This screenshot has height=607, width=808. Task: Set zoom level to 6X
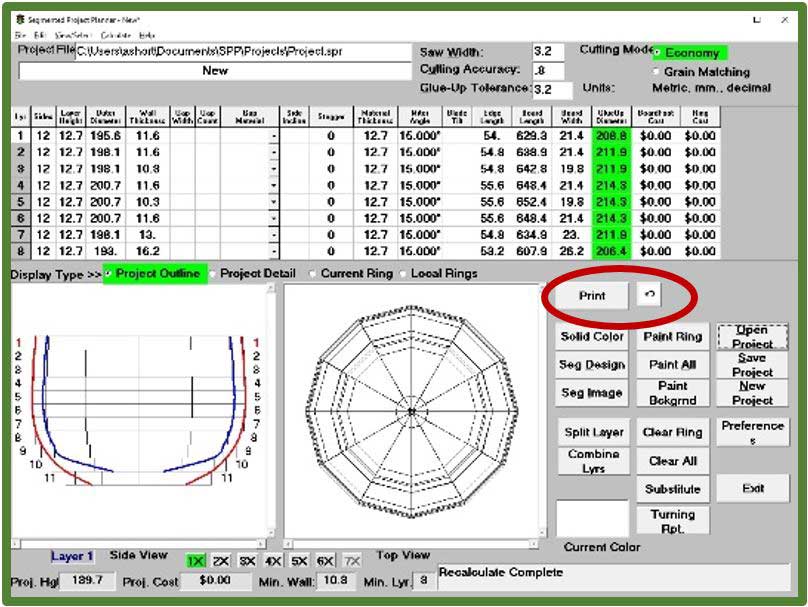tap(325, 561)
